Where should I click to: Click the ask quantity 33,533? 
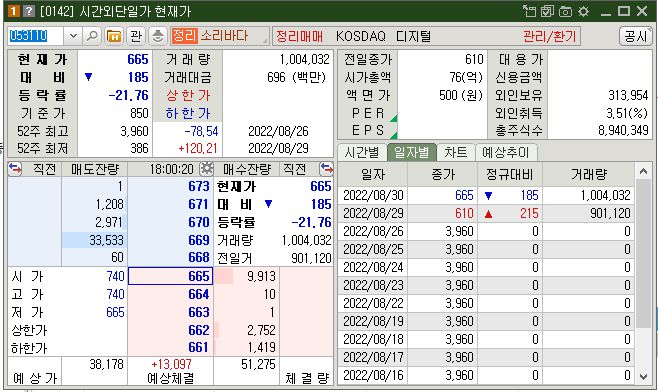click(107, 240)
